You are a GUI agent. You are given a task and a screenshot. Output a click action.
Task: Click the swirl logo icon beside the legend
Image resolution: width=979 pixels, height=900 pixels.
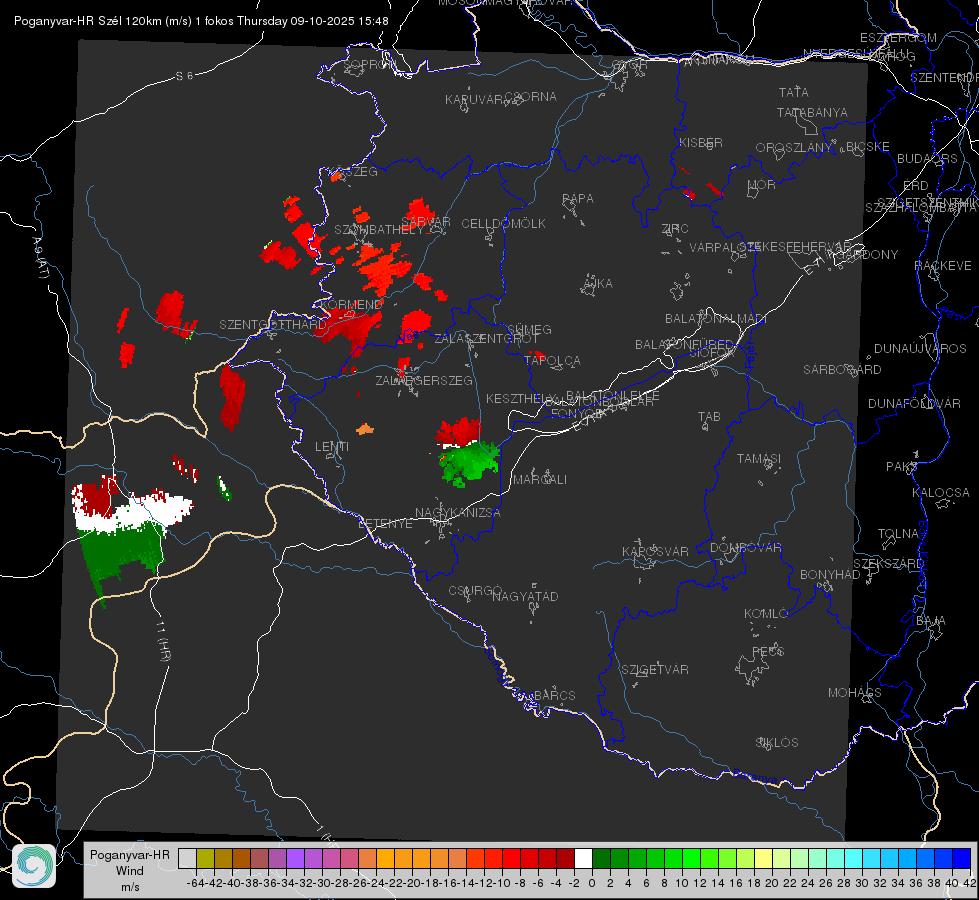click(x=34, y=866)
